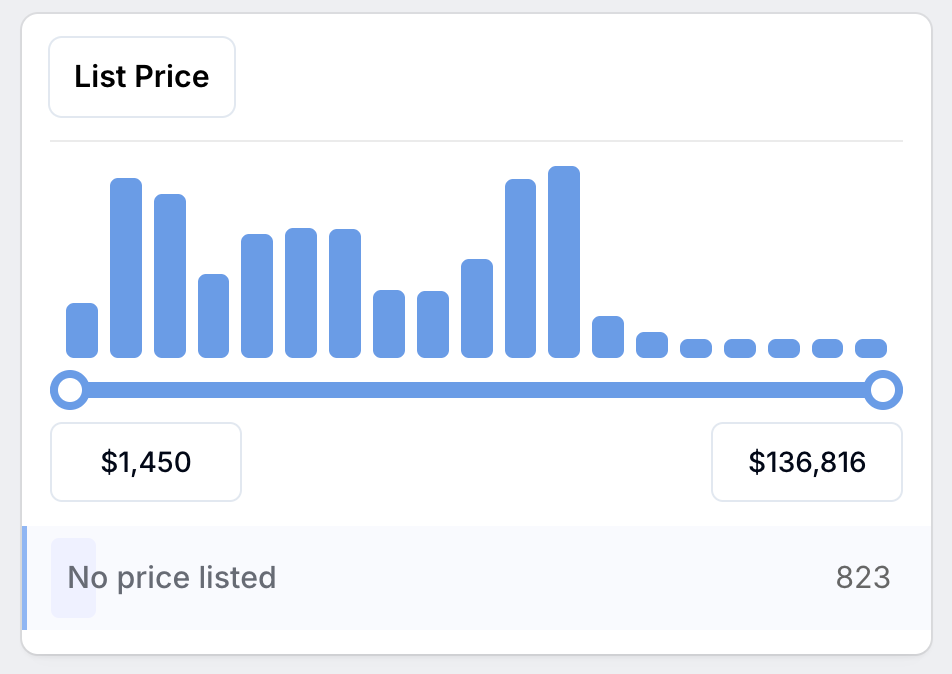
Task: Click the 823 count label
Action: (863, 577)
